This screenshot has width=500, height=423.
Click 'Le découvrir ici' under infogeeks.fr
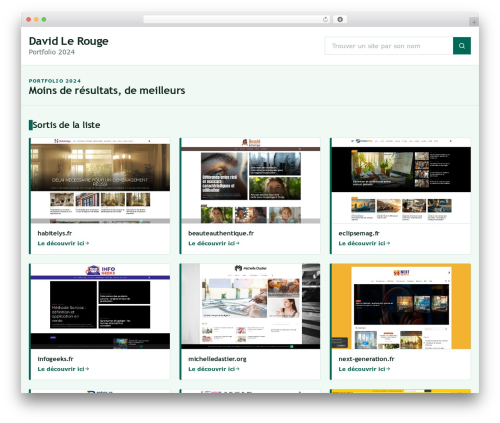(x=63, y=369)
